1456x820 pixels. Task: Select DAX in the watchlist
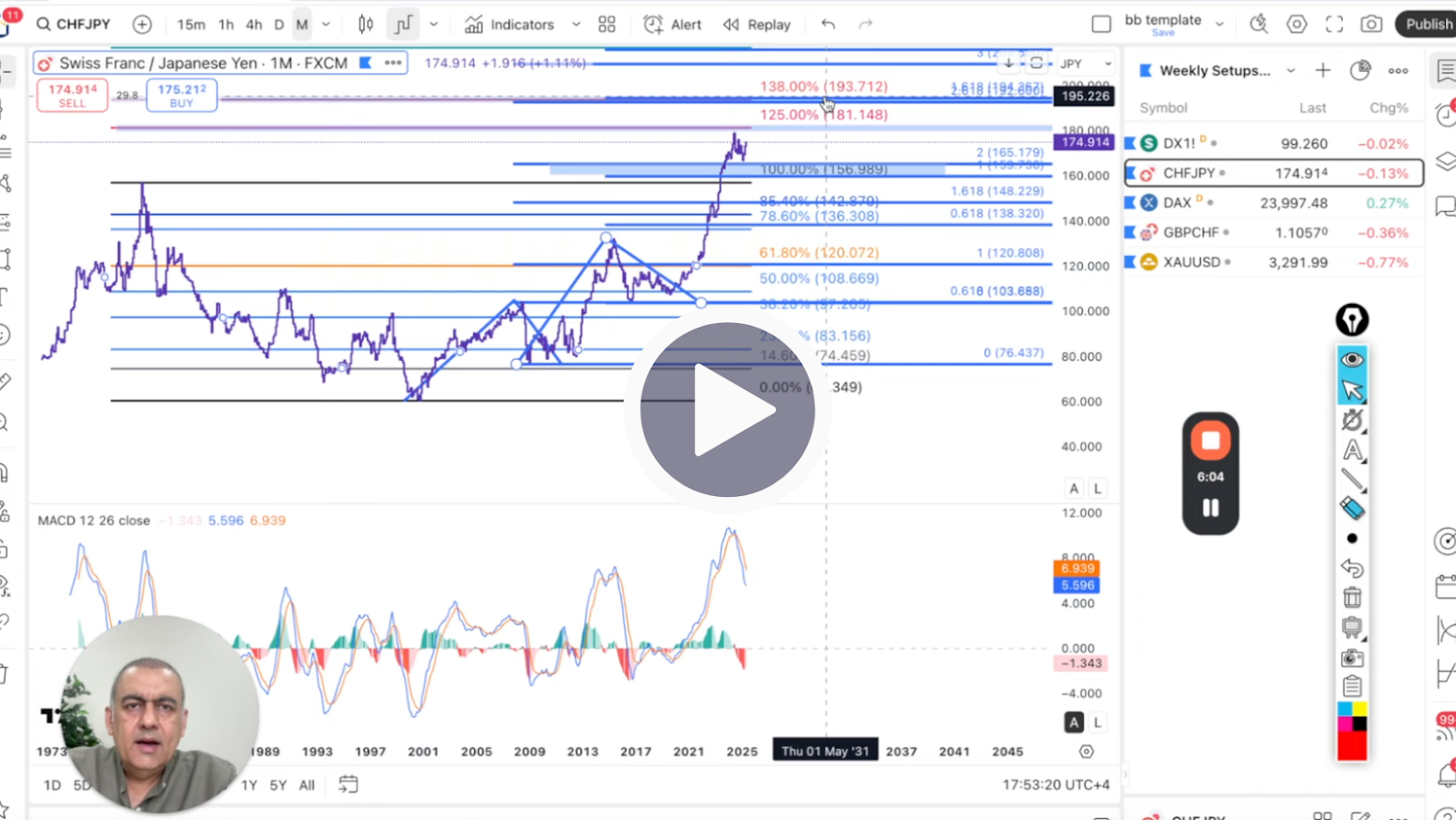click(1274, 203)
